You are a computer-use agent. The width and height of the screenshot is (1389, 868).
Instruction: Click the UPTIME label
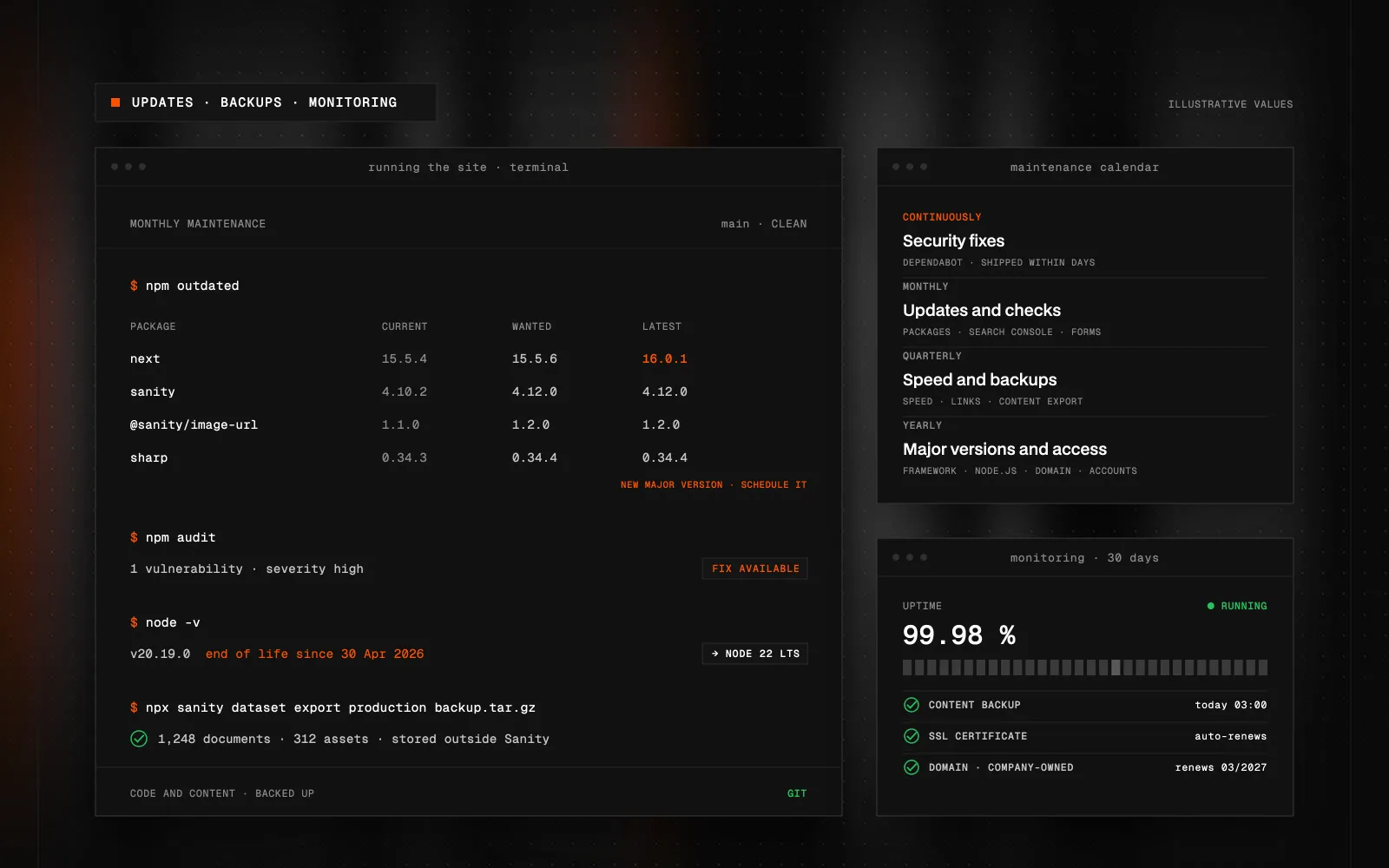pos(922,606)
